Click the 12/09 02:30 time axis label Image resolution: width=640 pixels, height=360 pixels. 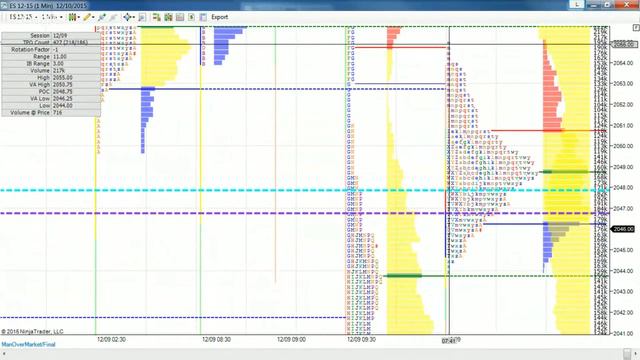(111, 340)
